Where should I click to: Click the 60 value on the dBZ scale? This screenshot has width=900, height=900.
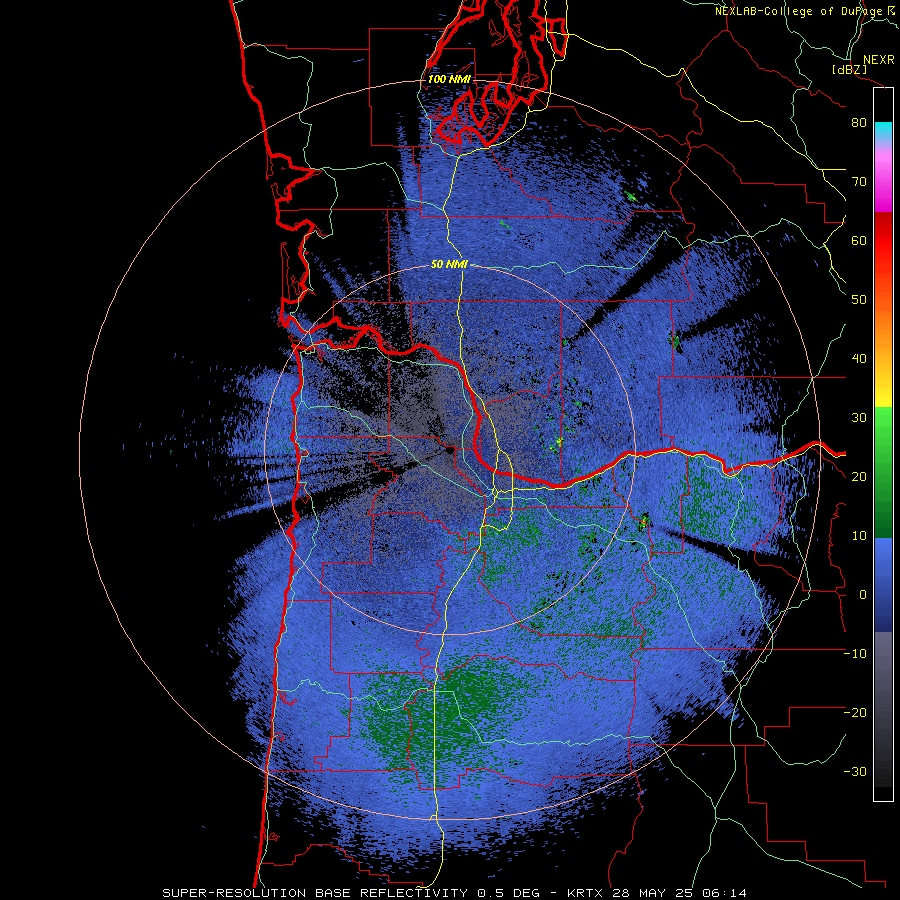(x=859, y=240)
